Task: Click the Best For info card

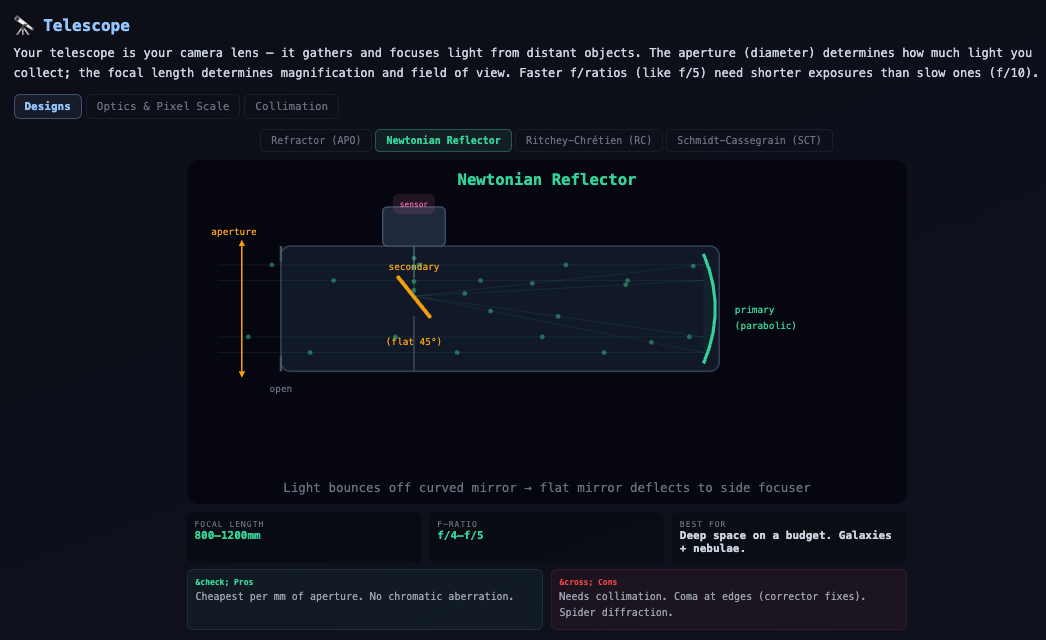Action: coord(789,537)
